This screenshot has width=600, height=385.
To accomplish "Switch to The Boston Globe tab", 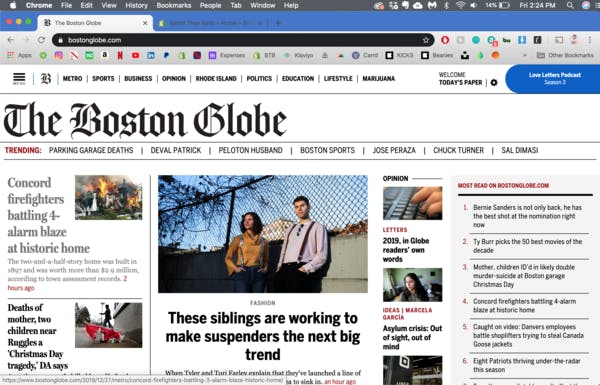I will [x=95, y=23].
